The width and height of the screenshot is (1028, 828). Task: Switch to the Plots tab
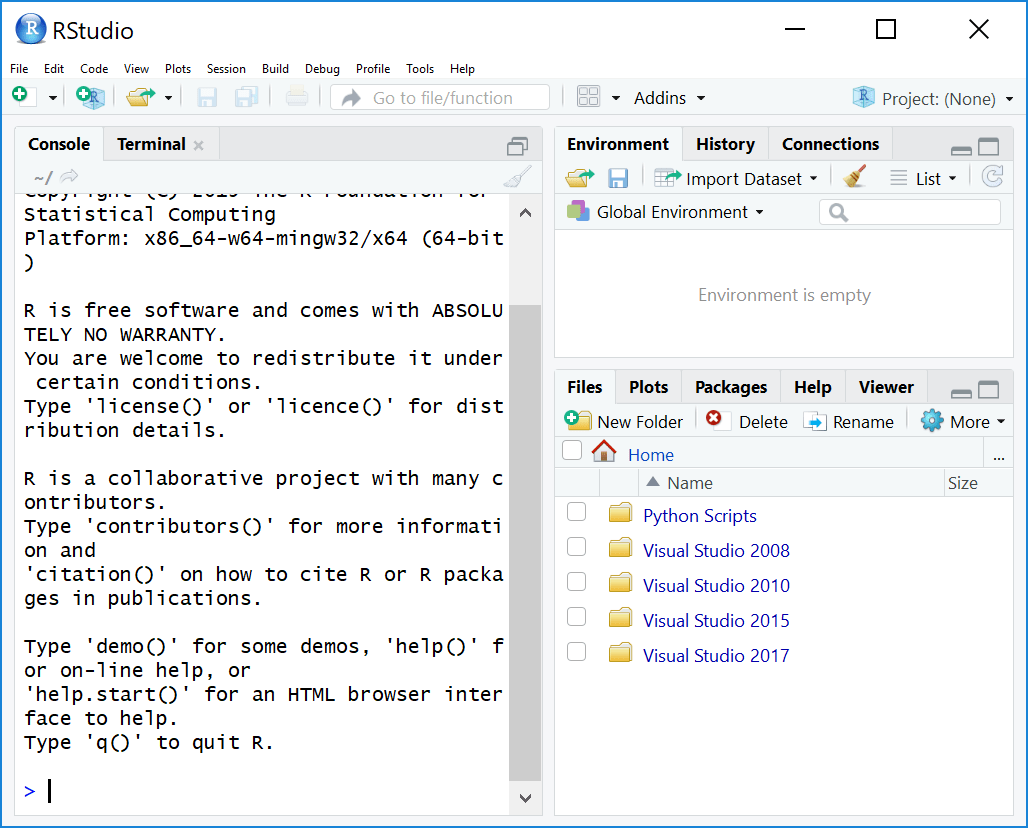pos(648,387)
